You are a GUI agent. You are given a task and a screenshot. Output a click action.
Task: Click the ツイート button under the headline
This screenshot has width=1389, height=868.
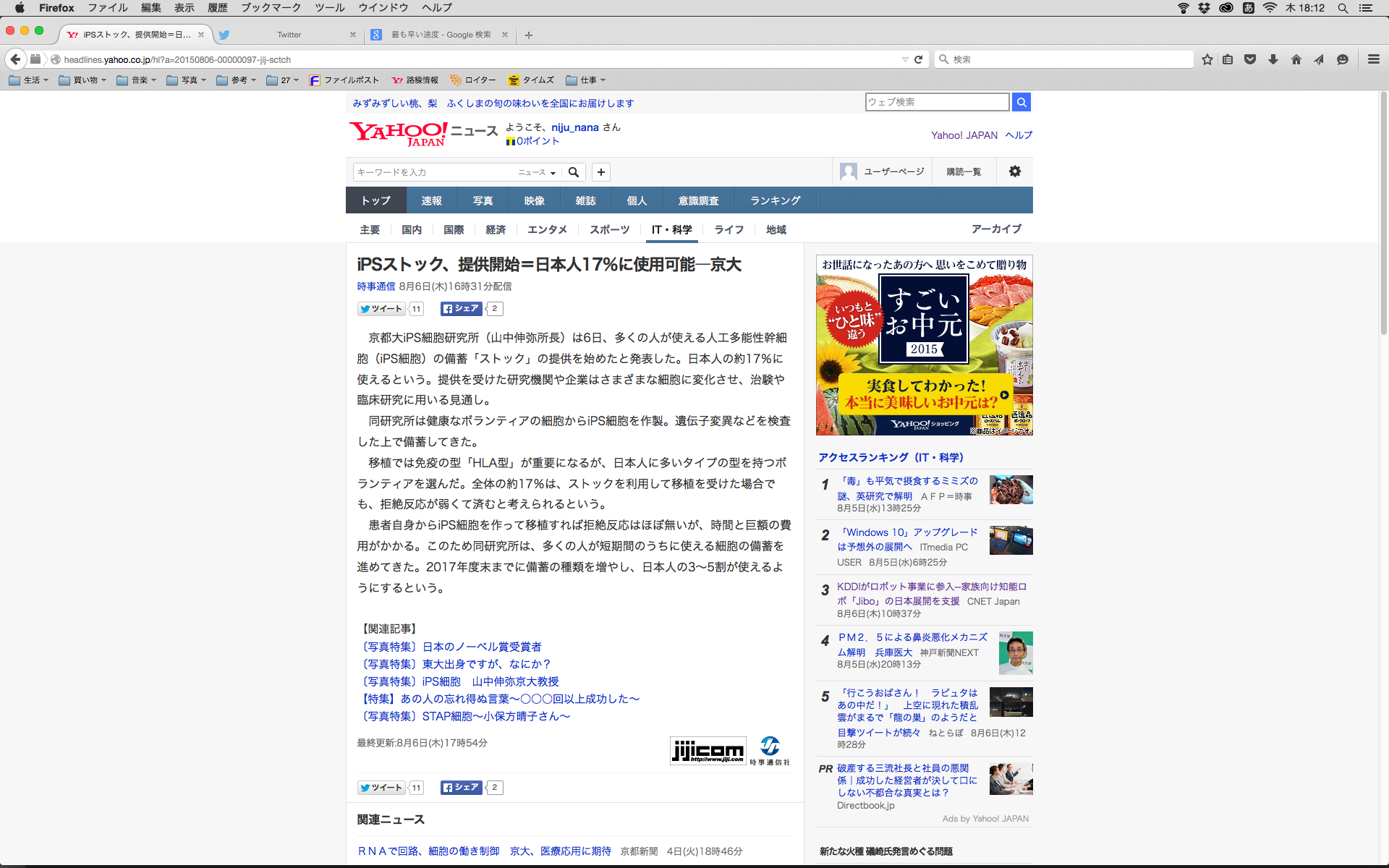(381, 309)
